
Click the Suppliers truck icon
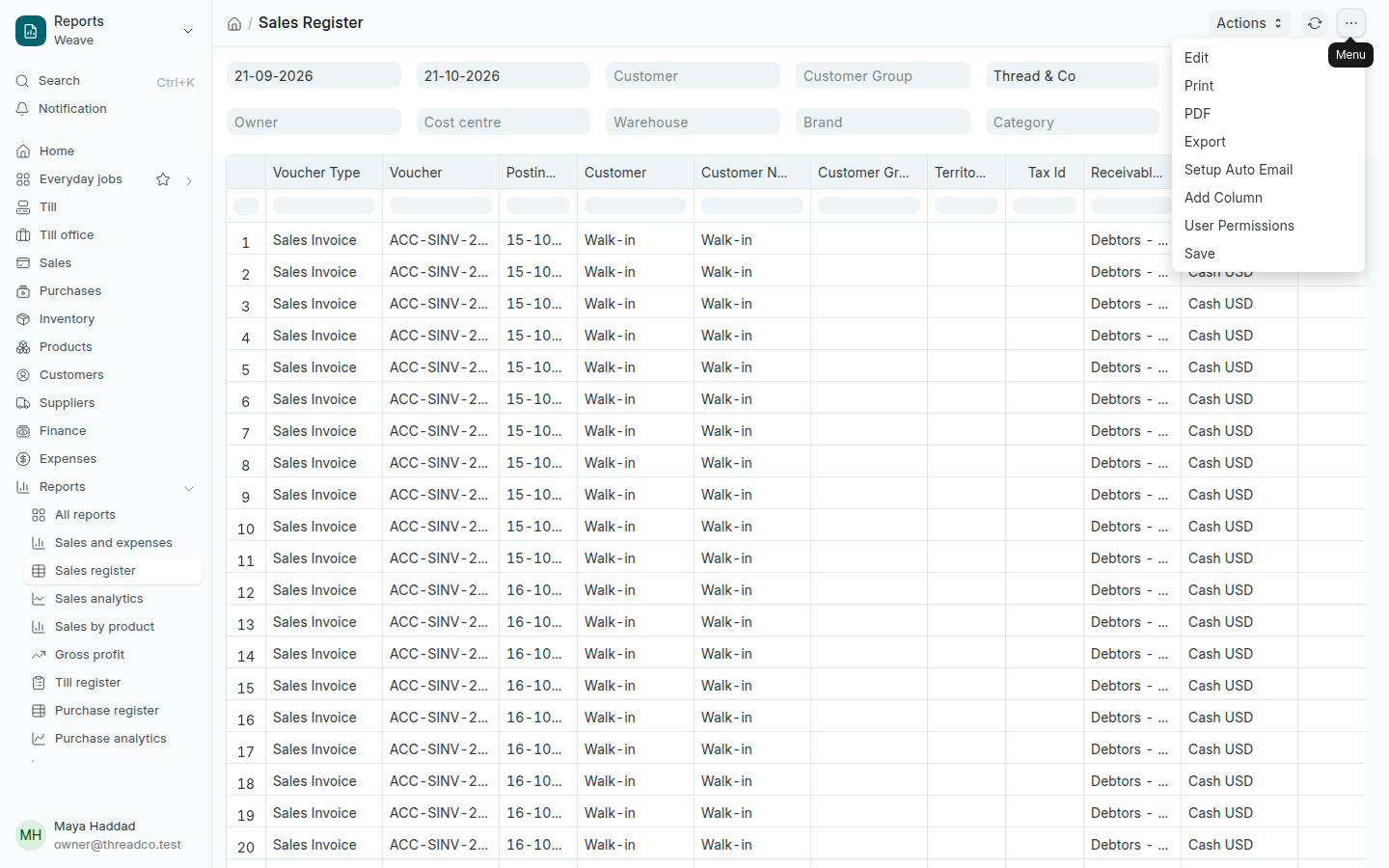23,403
